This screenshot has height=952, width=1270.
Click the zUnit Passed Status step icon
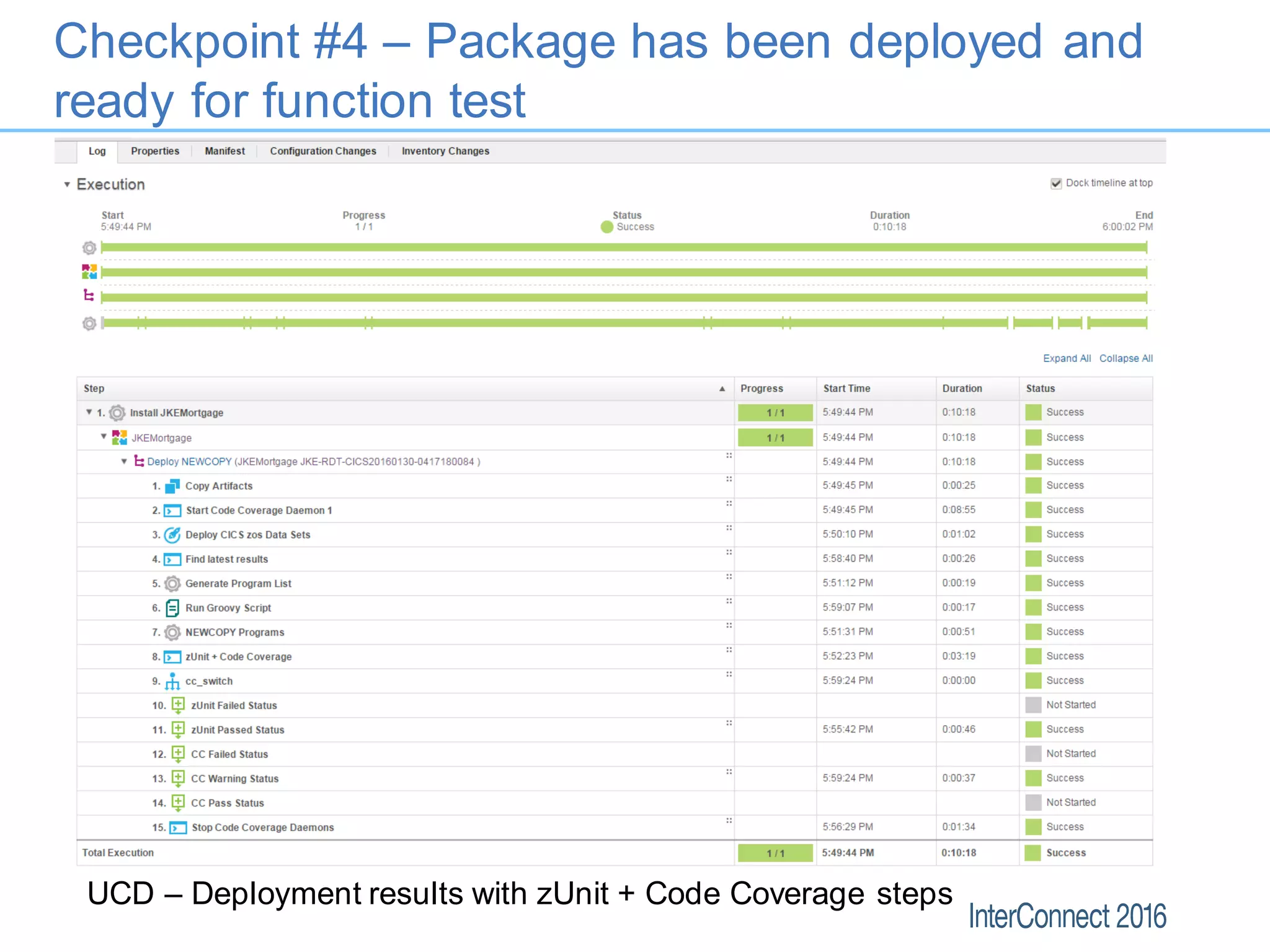[178, 729]
